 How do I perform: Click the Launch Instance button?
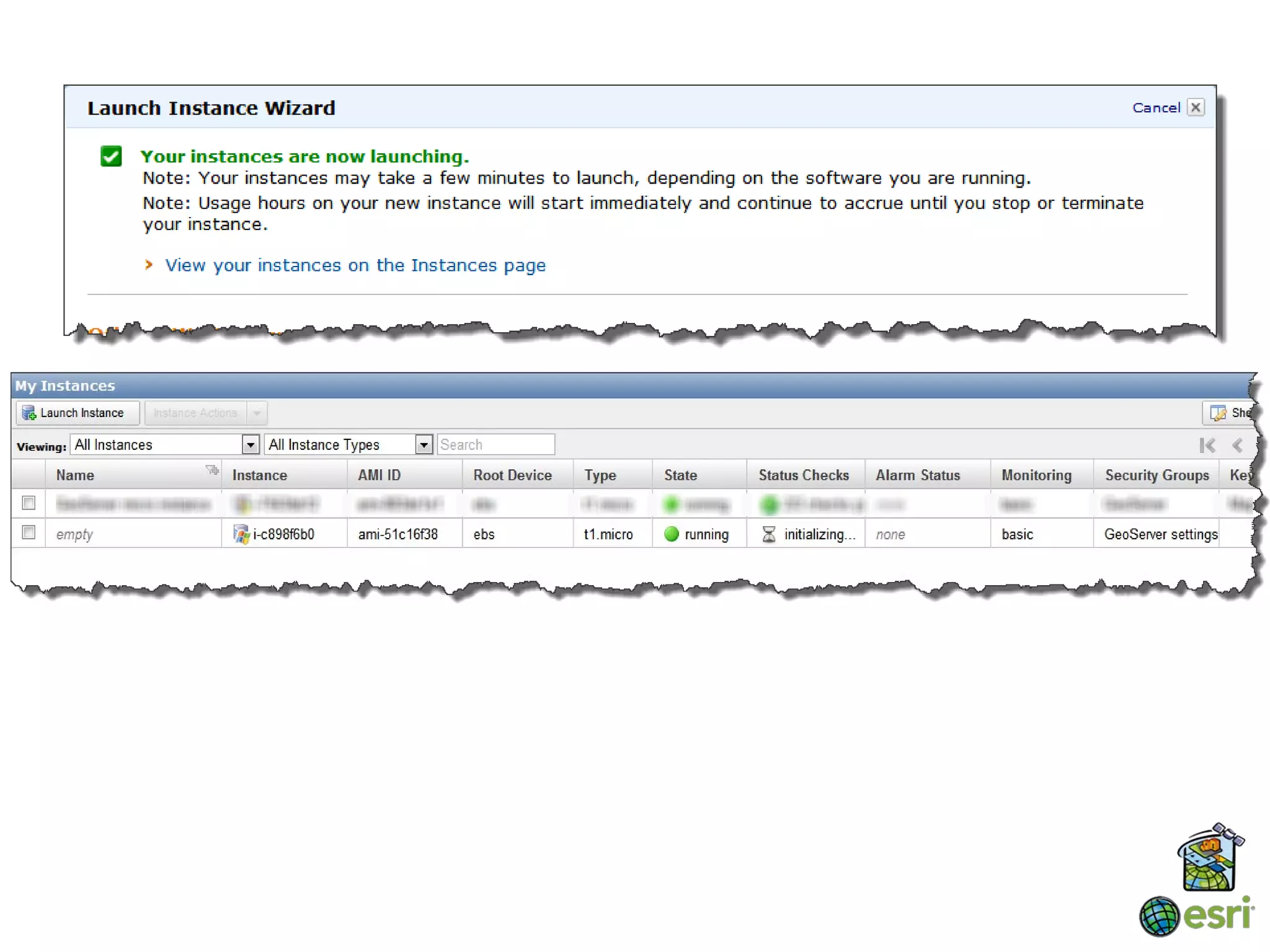(x=77, y=413)
